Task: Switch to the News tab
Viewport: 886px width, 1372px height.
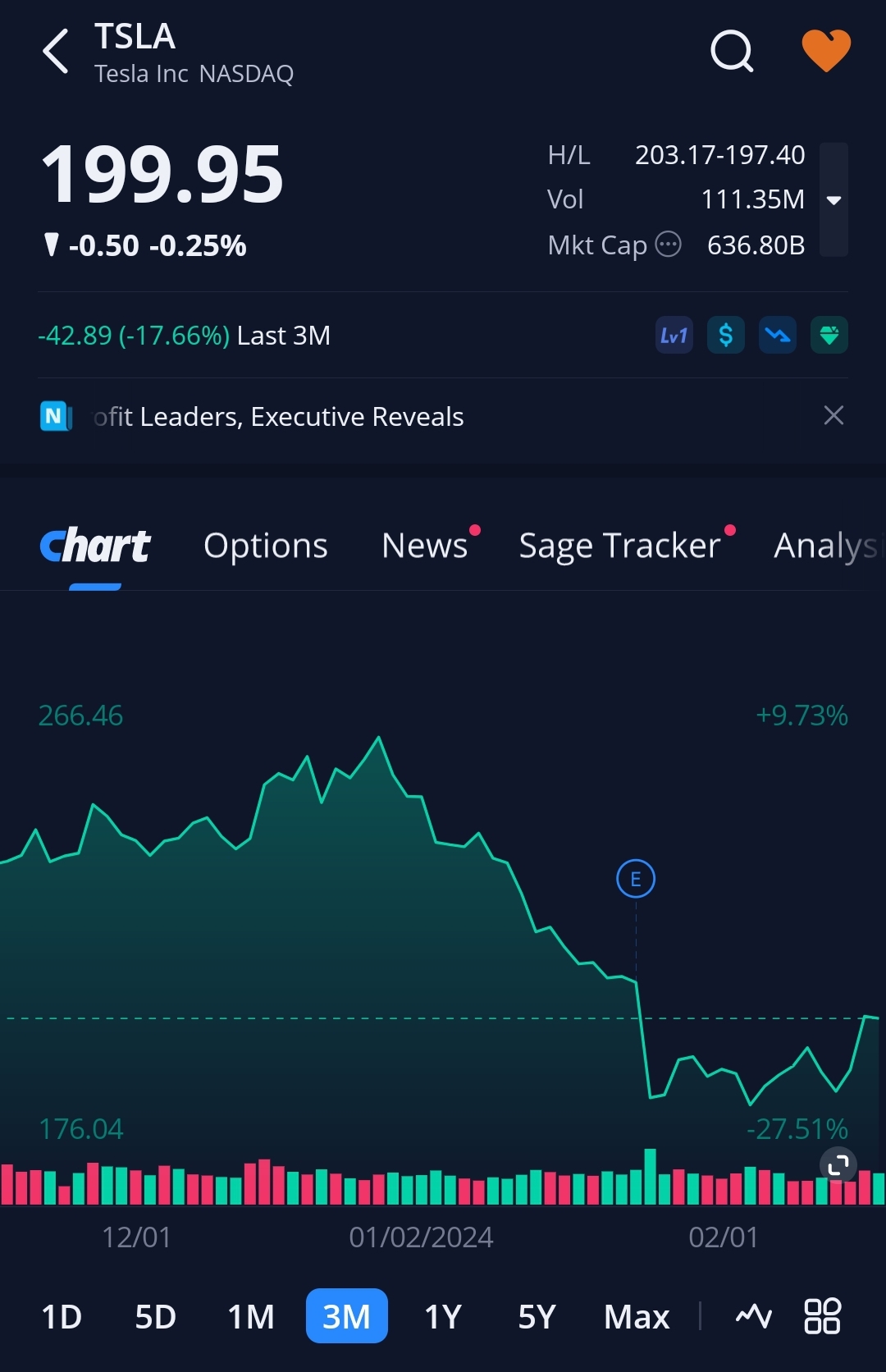Action: (x=425, y=546)
